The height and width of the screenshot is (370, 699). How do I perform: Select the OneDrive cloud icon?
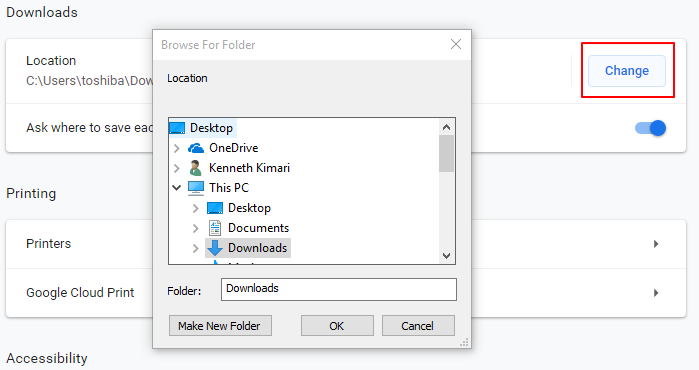pos(196,148)
